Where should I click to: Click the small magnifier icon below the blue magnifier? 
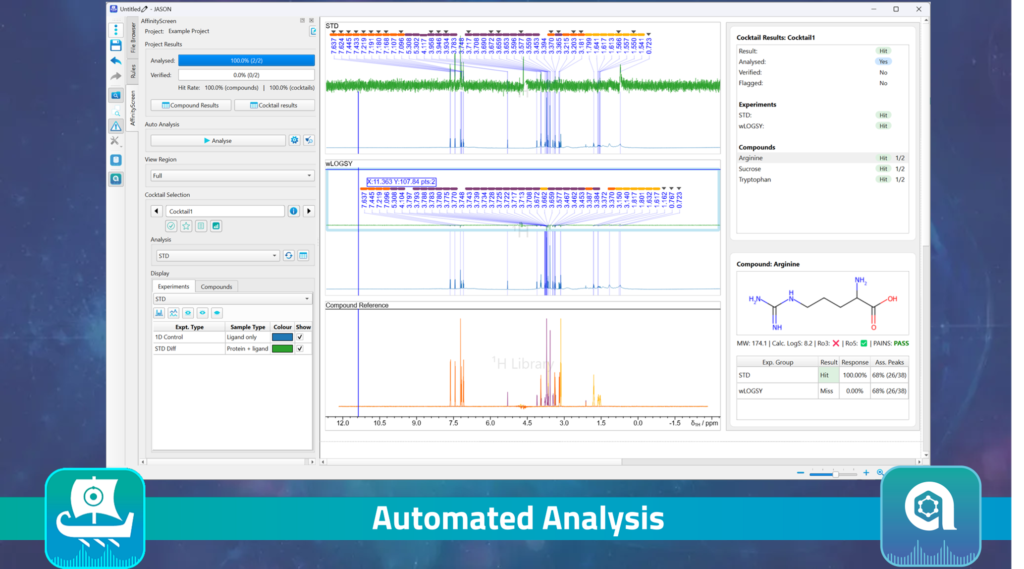pyautogui.click(x=117, y=113)
